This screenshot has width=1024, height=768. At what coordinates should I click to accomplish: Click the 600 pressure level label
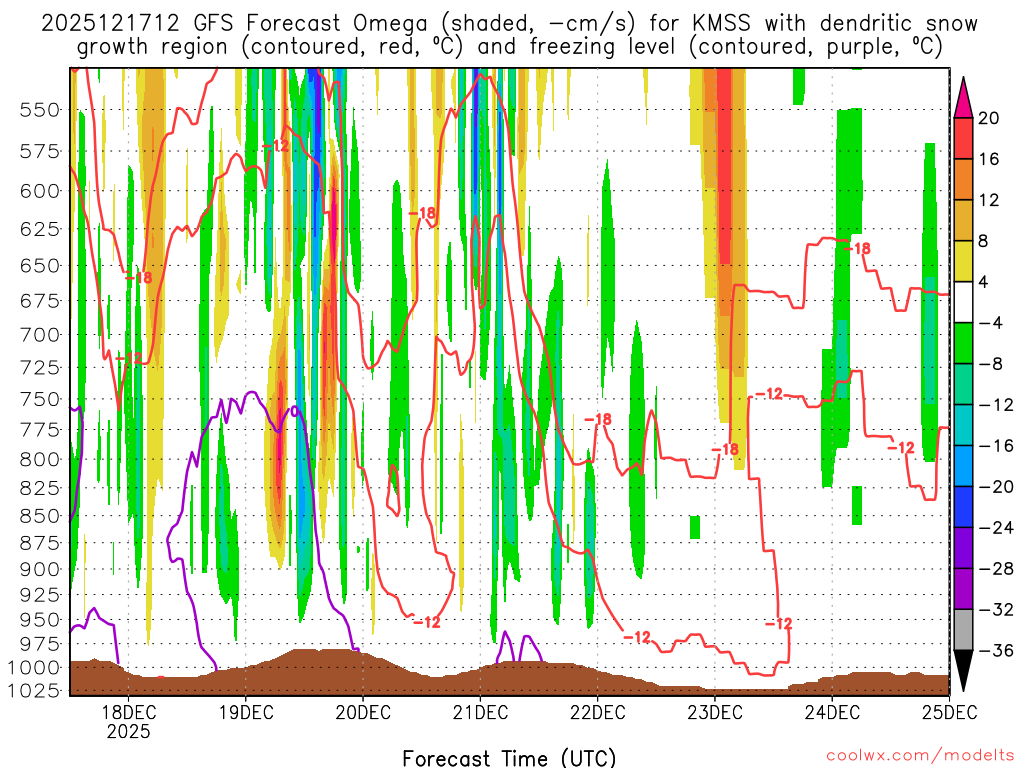click(x=40, y=191)
